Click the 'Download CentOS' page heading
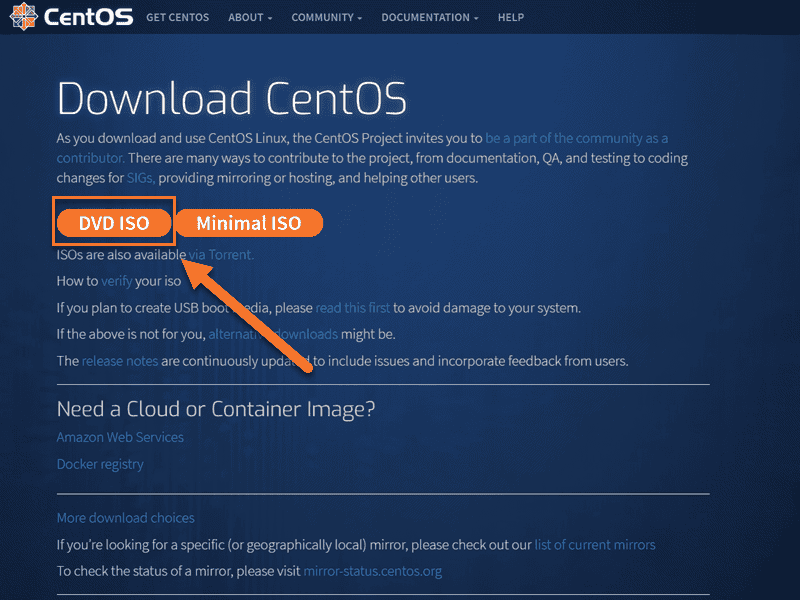800x600 pixels. 232,98
